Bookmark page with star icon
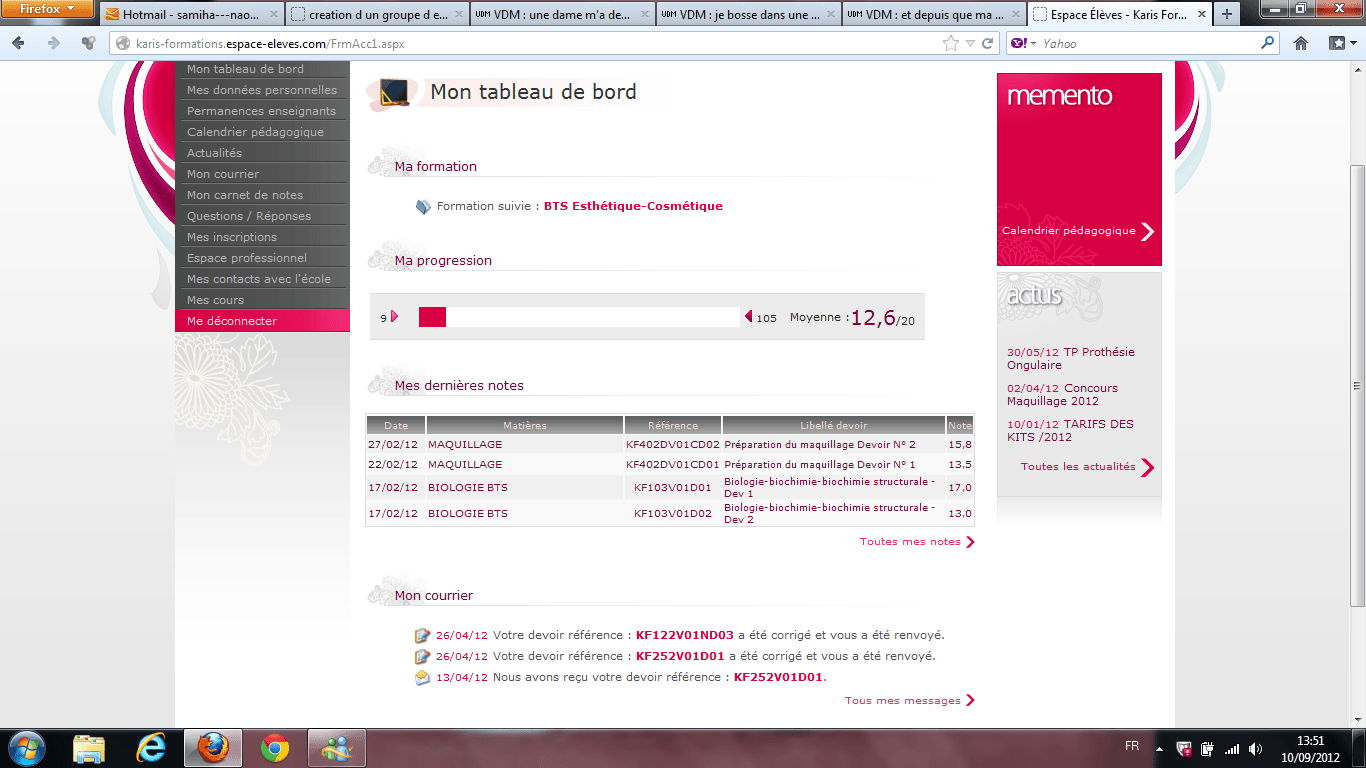 tap(950, 43)
